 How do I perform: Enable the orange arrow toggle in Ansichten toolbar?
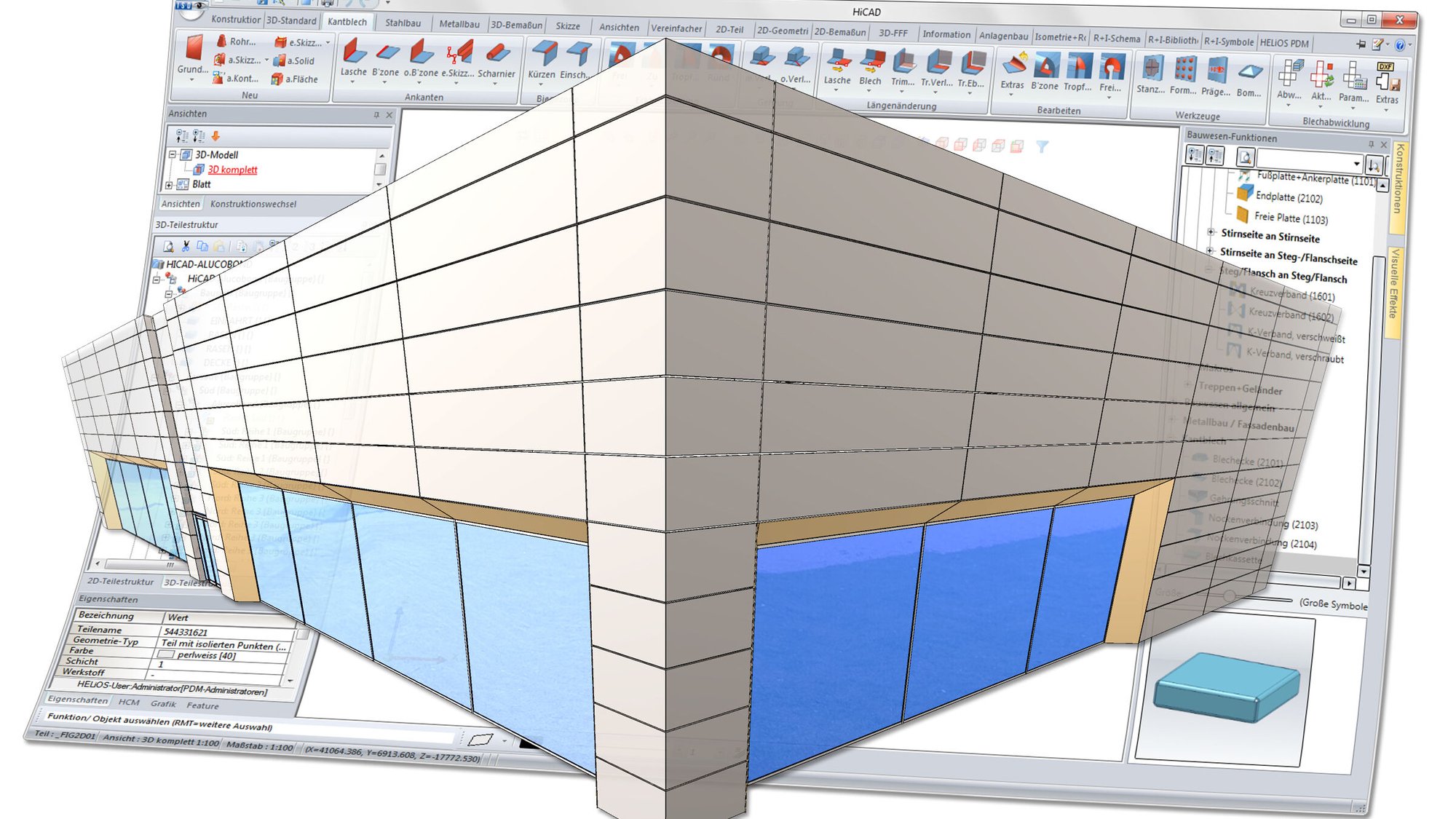click(x=215, y=136)
